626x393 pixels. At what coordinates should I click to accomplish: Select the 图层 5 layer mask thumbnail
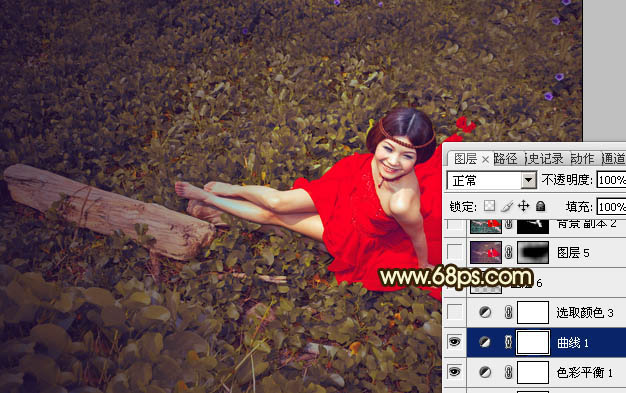[x=533, y=252]
